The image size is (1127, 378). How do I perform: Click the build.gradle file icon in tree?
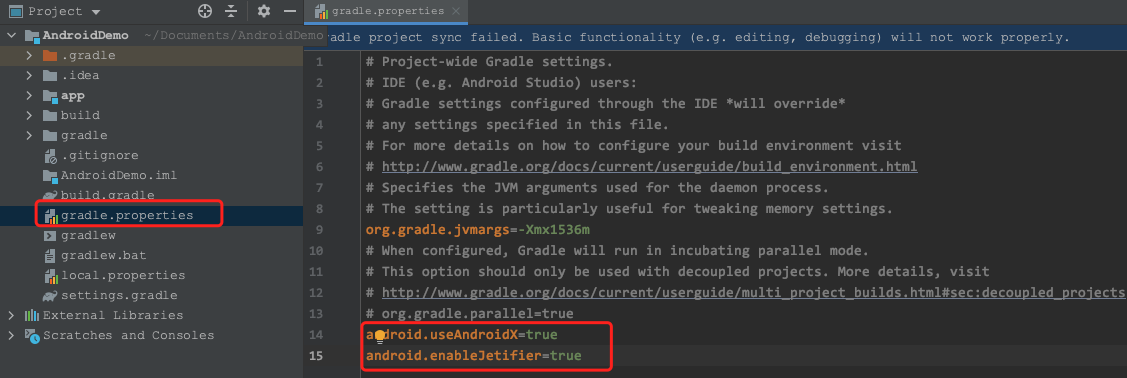click(50, 195)
